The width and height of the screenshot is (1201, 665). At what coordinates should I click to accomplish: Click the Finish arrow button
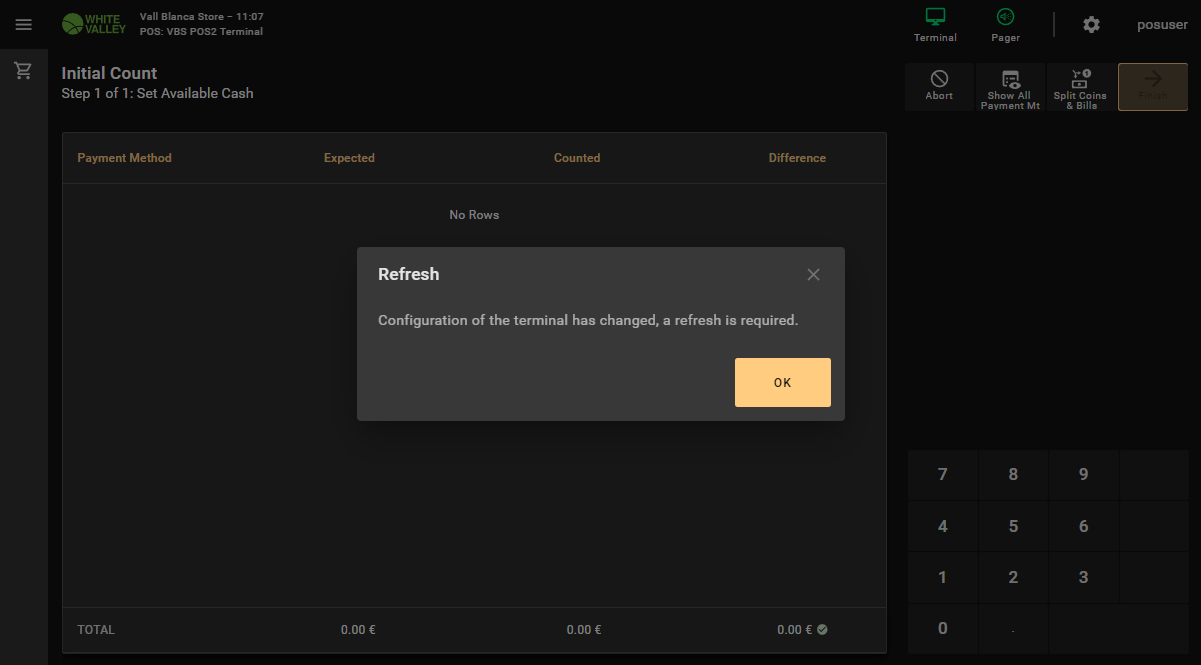coord(1152,87)
